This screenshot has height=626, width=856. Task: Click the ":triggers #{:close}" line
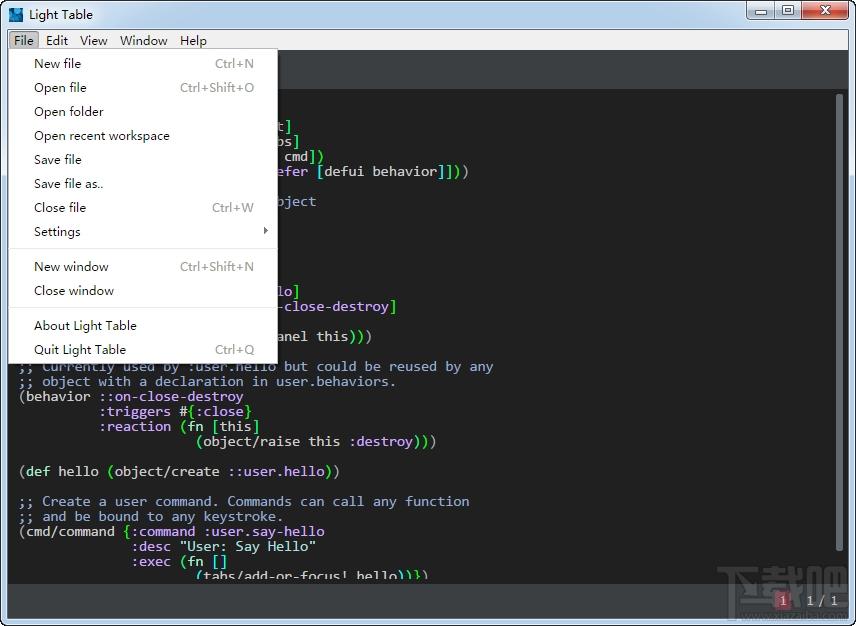(x=175, y=412)
